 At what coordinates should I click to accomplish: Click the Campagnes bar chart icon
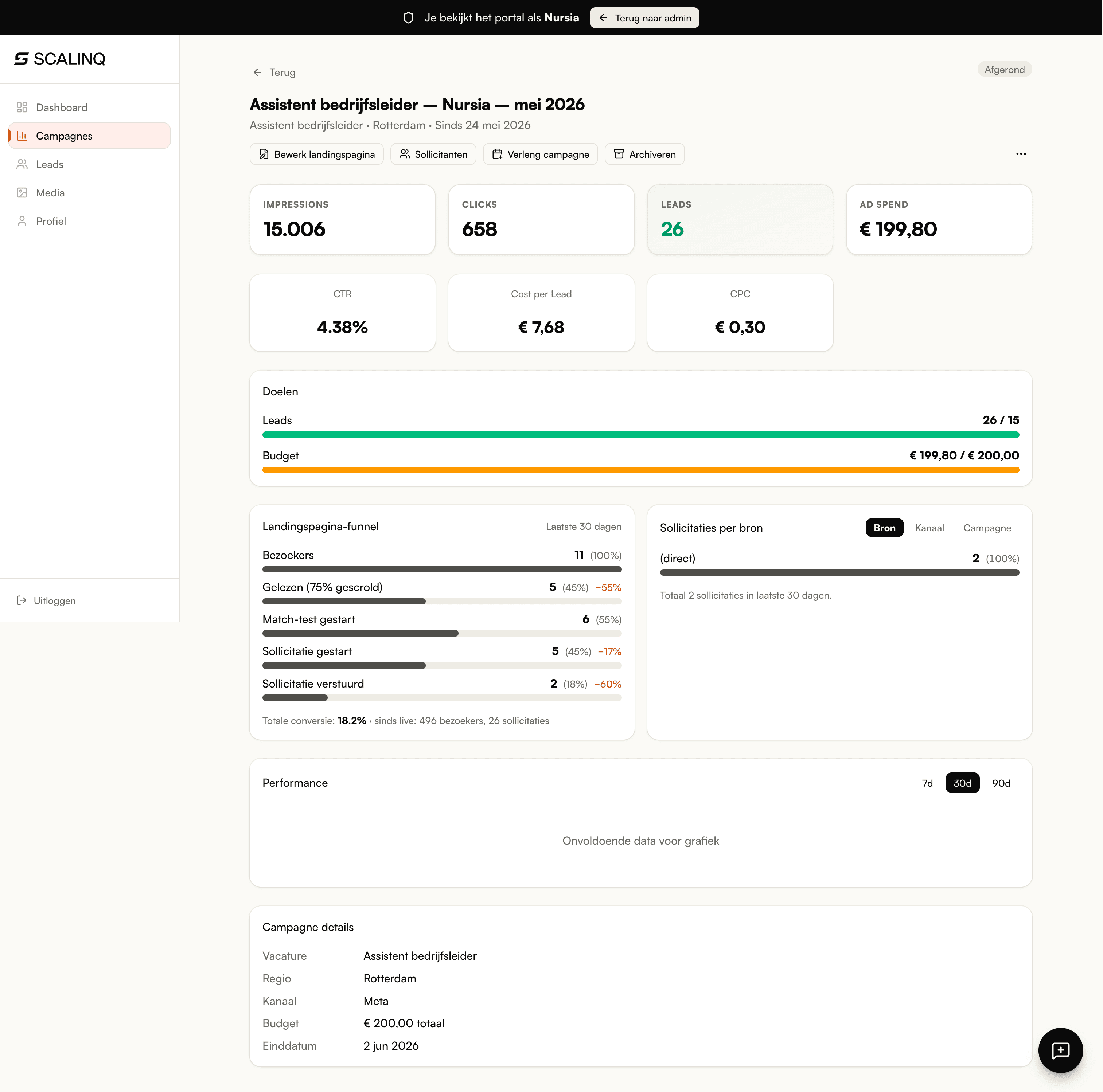point(22,136)
